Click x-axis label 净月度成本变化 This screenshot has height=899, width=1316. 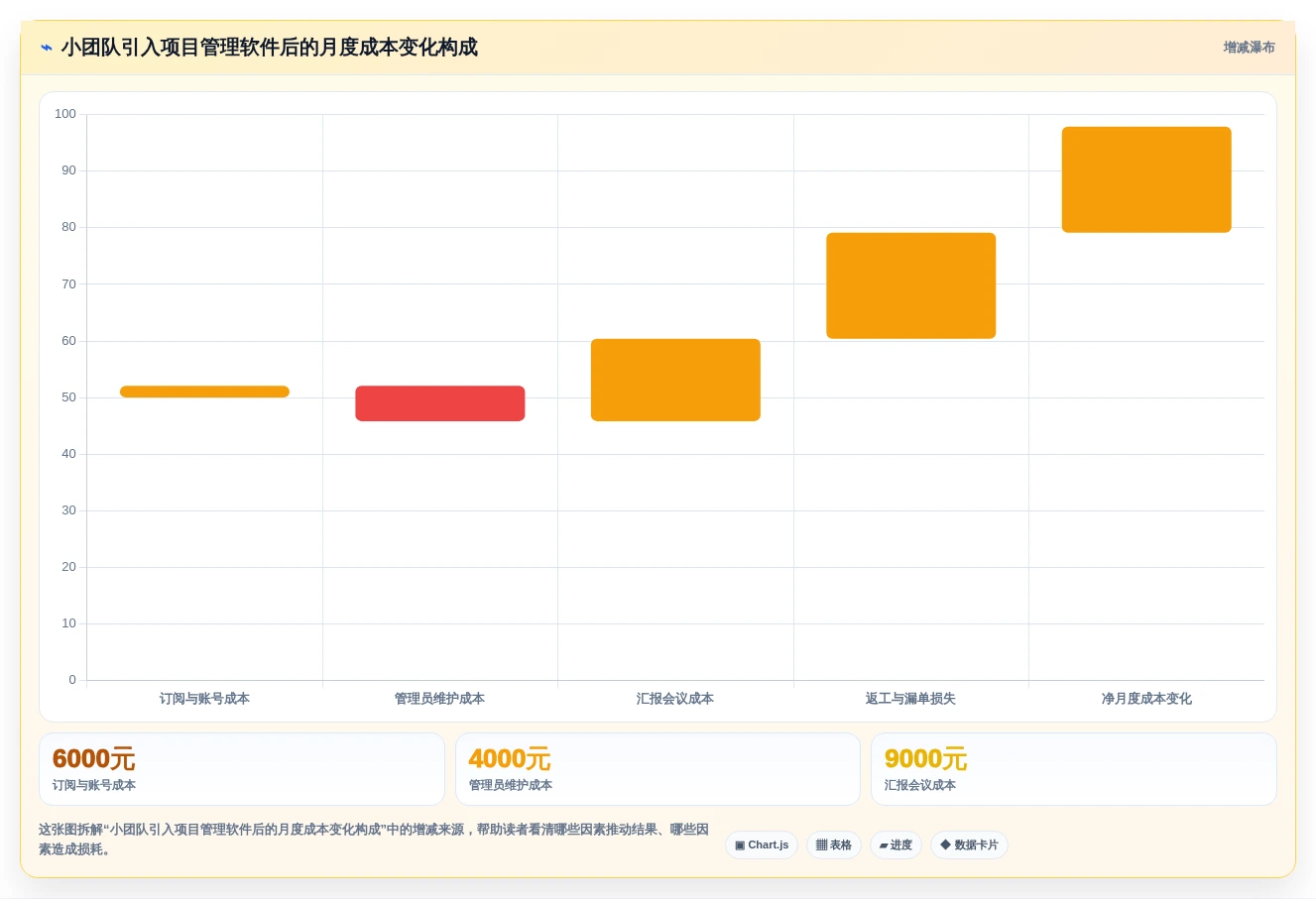pos(1146,699)
